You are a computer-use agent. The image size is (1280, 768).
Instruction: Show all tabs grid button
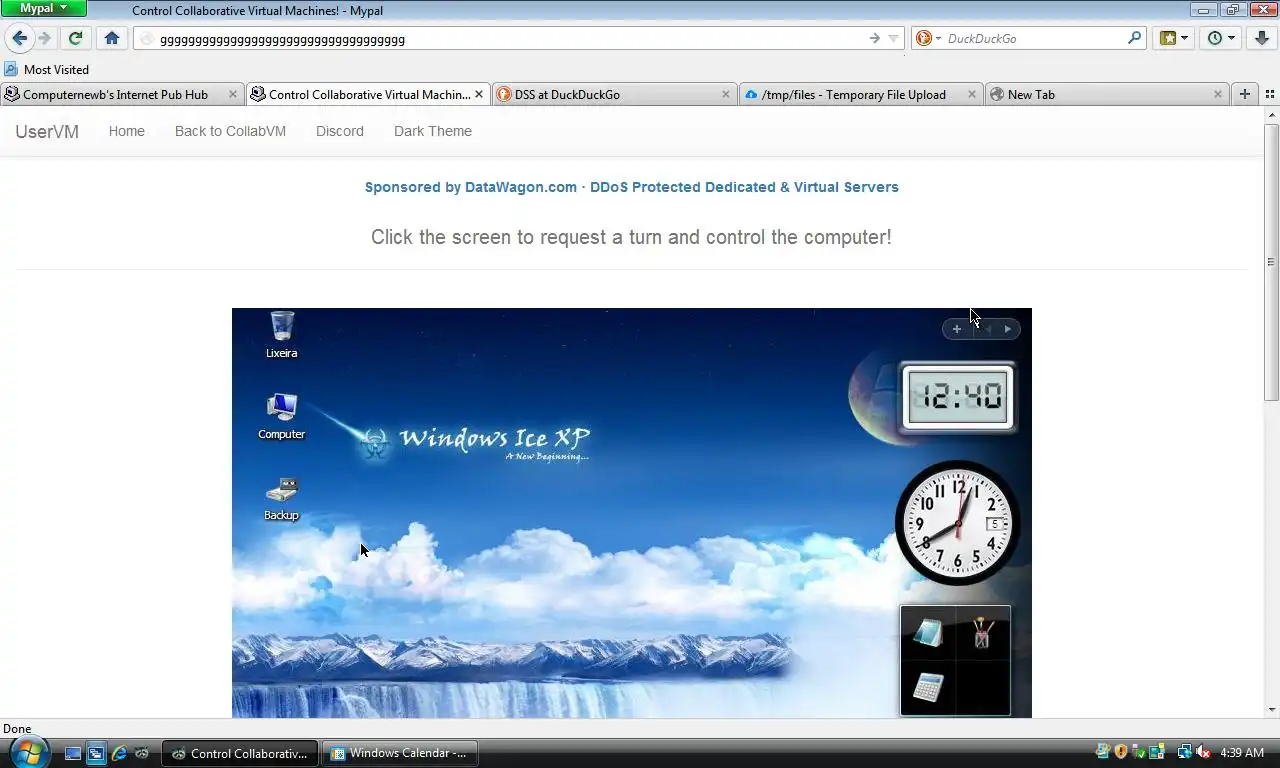1270,94
